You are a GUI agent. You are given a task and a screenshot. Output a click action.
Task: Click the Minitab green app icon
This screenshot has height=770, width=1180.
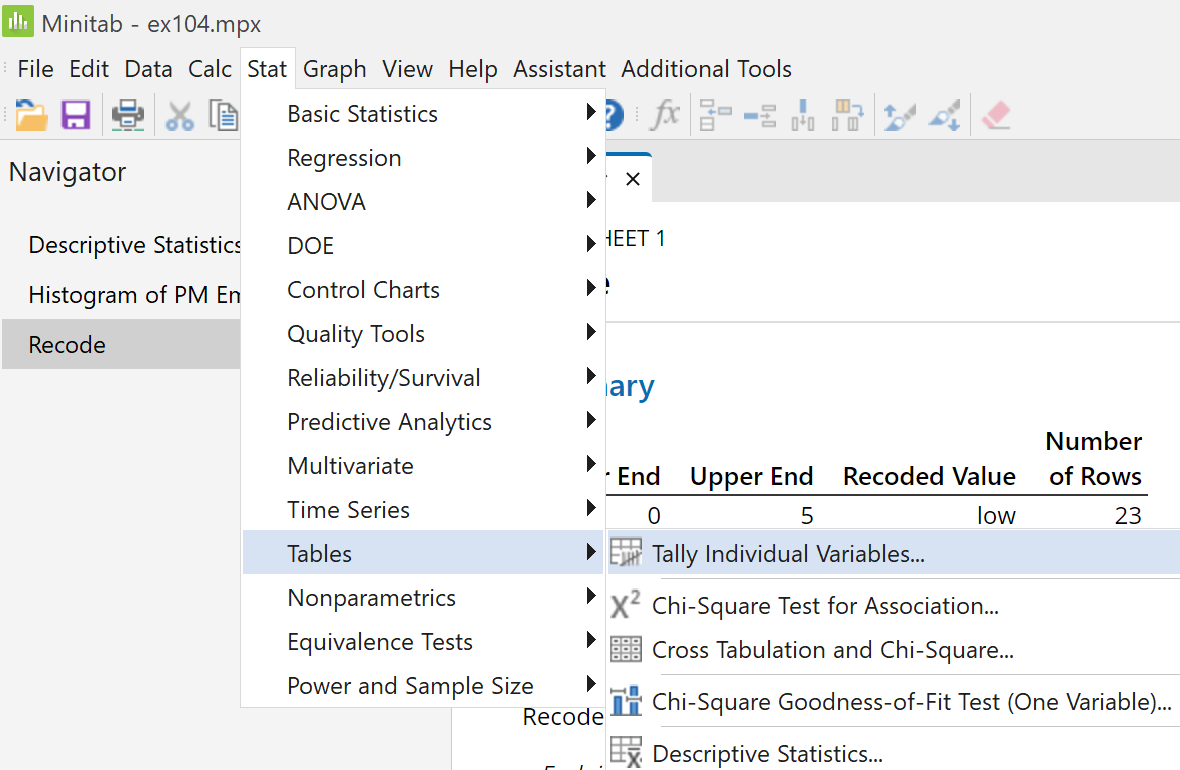pyautogui.click(x=18, y=21)
